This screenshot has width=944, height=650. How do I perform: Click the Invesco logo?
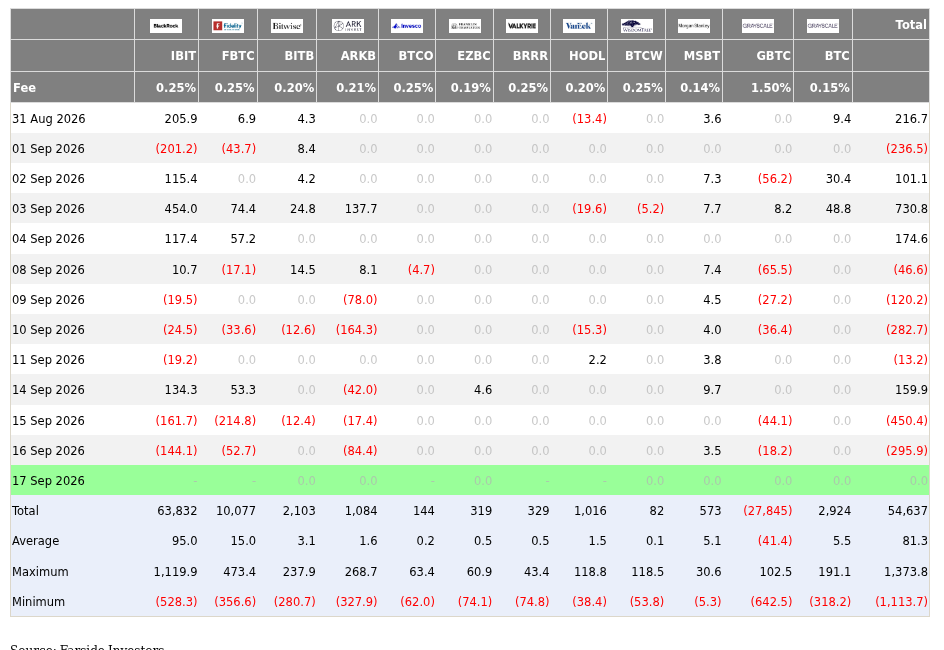pos(407,26)
